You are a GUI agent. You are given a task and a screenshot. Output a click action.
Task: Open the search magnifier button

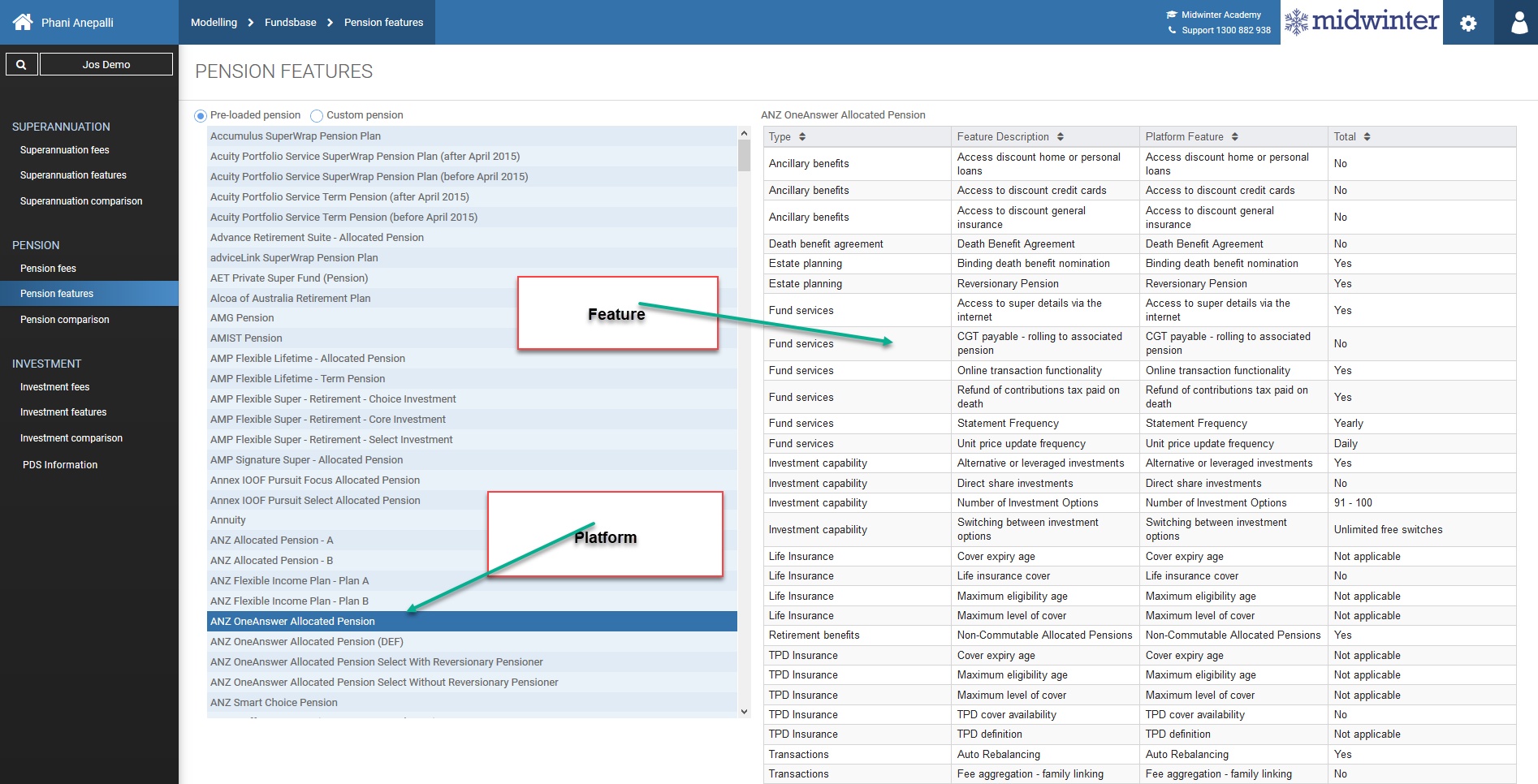pyautogui.click(x=22, y=64)
